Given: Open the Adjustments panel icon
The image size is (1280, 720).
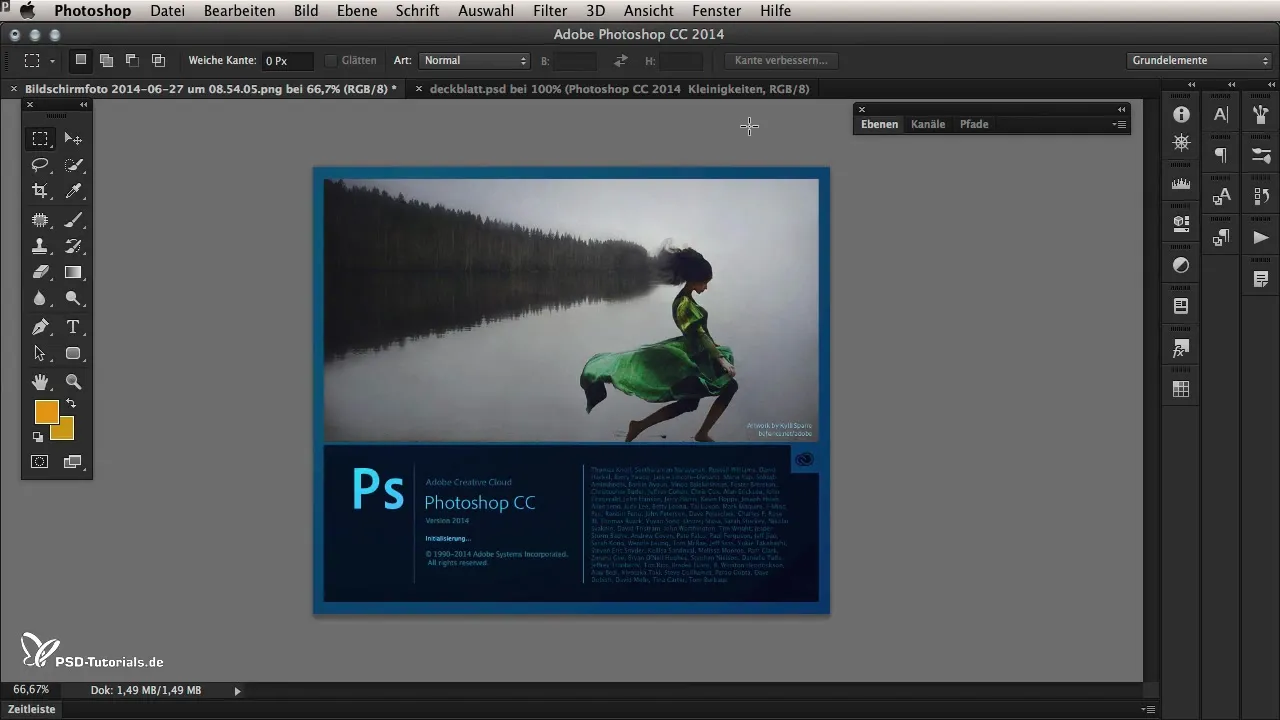Looking at the screenshot, I should coord(1181,265).
